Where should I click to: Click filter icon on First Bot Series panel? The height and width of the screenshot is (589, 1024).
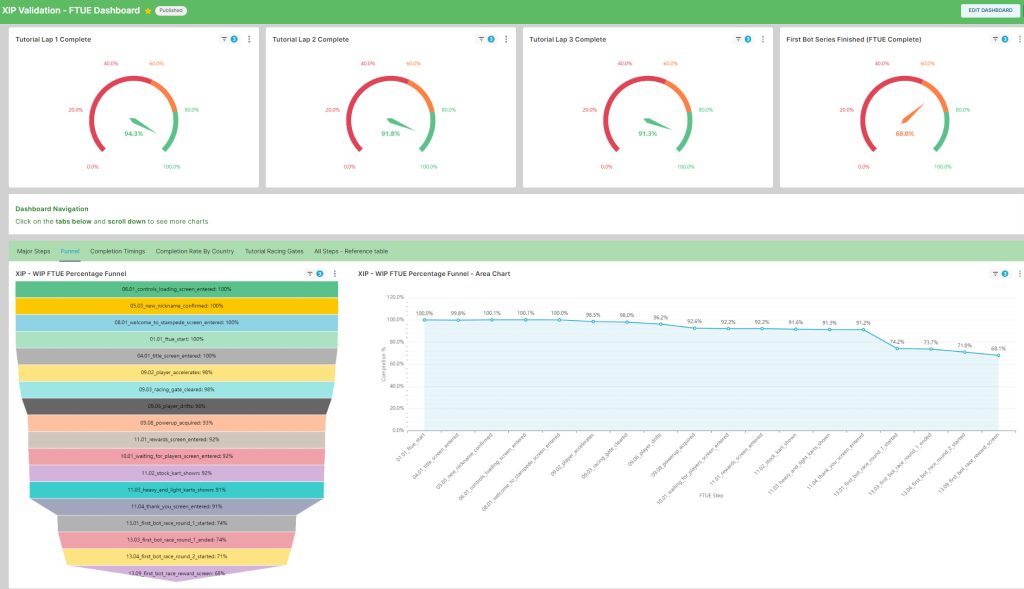(995, 39)
